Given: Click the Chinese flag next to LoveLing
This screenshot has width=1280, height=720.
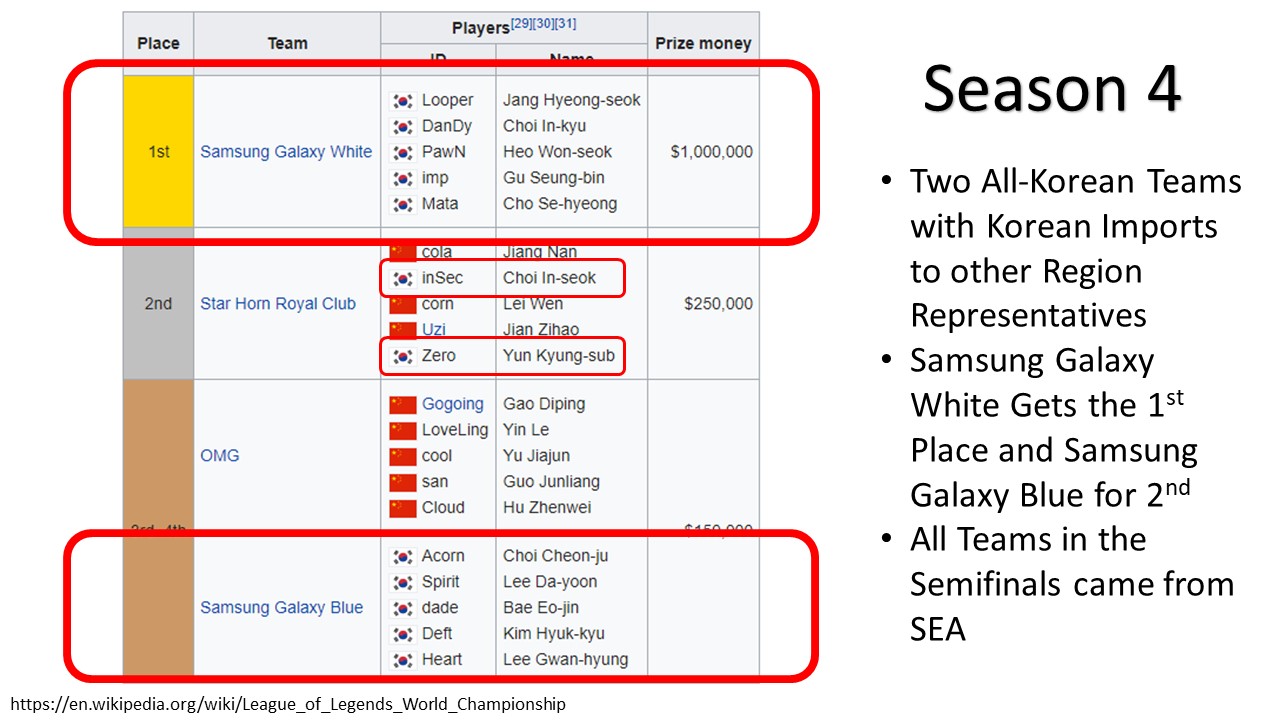Looking at the screenshot, I should click(403, 430).
